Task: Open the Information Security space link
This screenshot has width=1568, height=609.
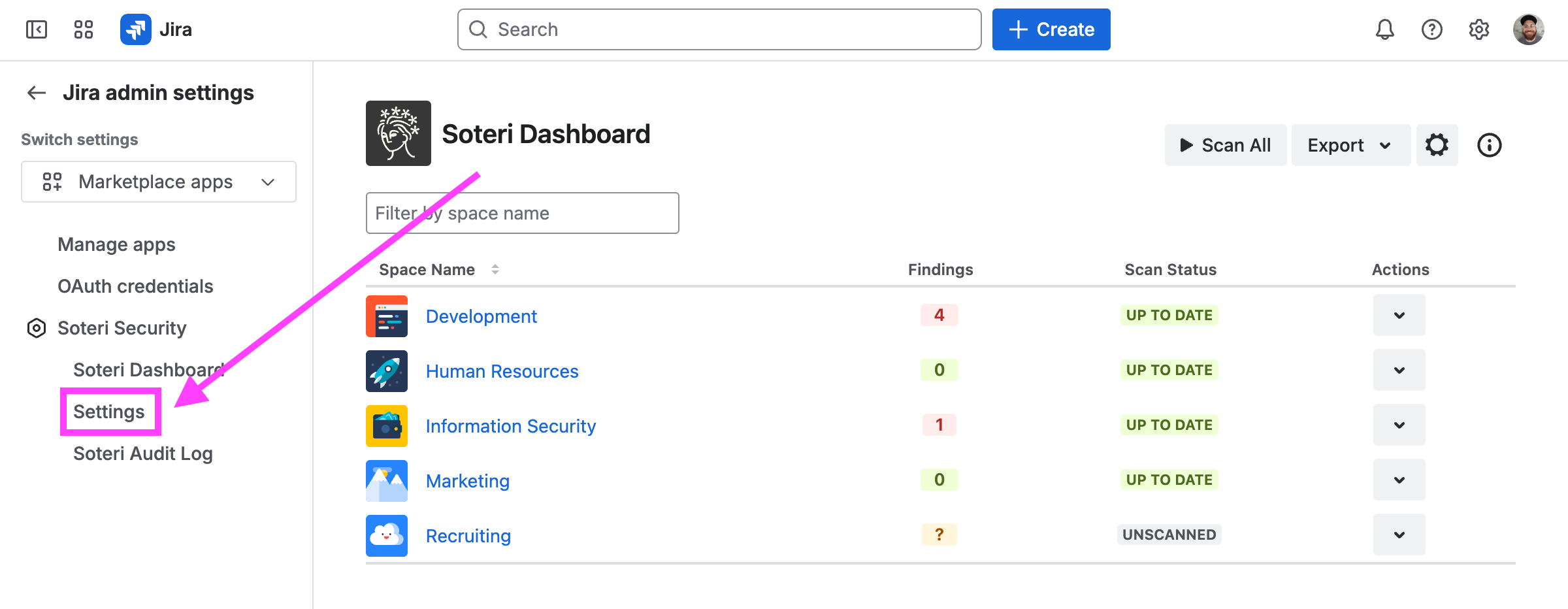Action: pos(510,426)
